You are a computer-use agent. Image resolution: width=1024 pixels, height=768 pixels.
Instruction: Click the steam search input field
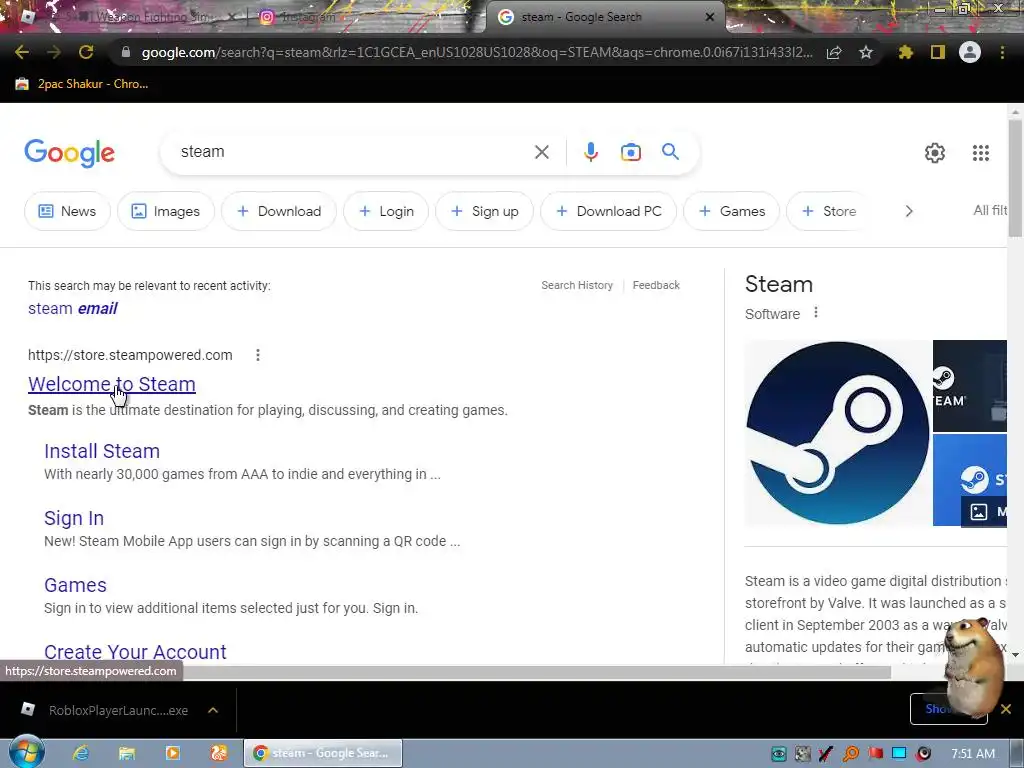pos(353,152)
